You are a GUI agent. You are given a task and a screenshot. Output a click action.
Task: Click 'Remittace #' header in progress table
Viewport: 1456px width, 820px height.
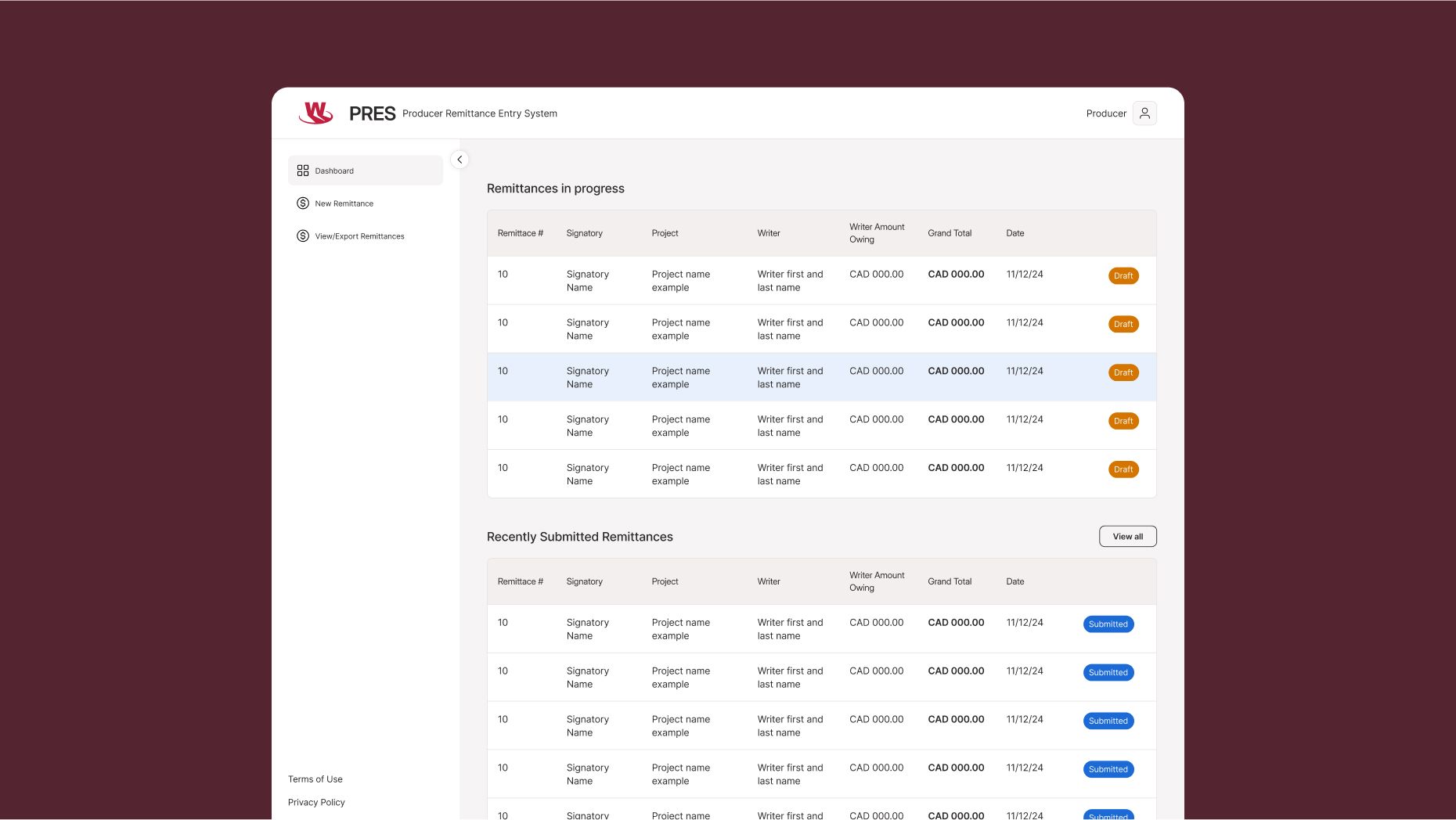(x=521, y=233)
